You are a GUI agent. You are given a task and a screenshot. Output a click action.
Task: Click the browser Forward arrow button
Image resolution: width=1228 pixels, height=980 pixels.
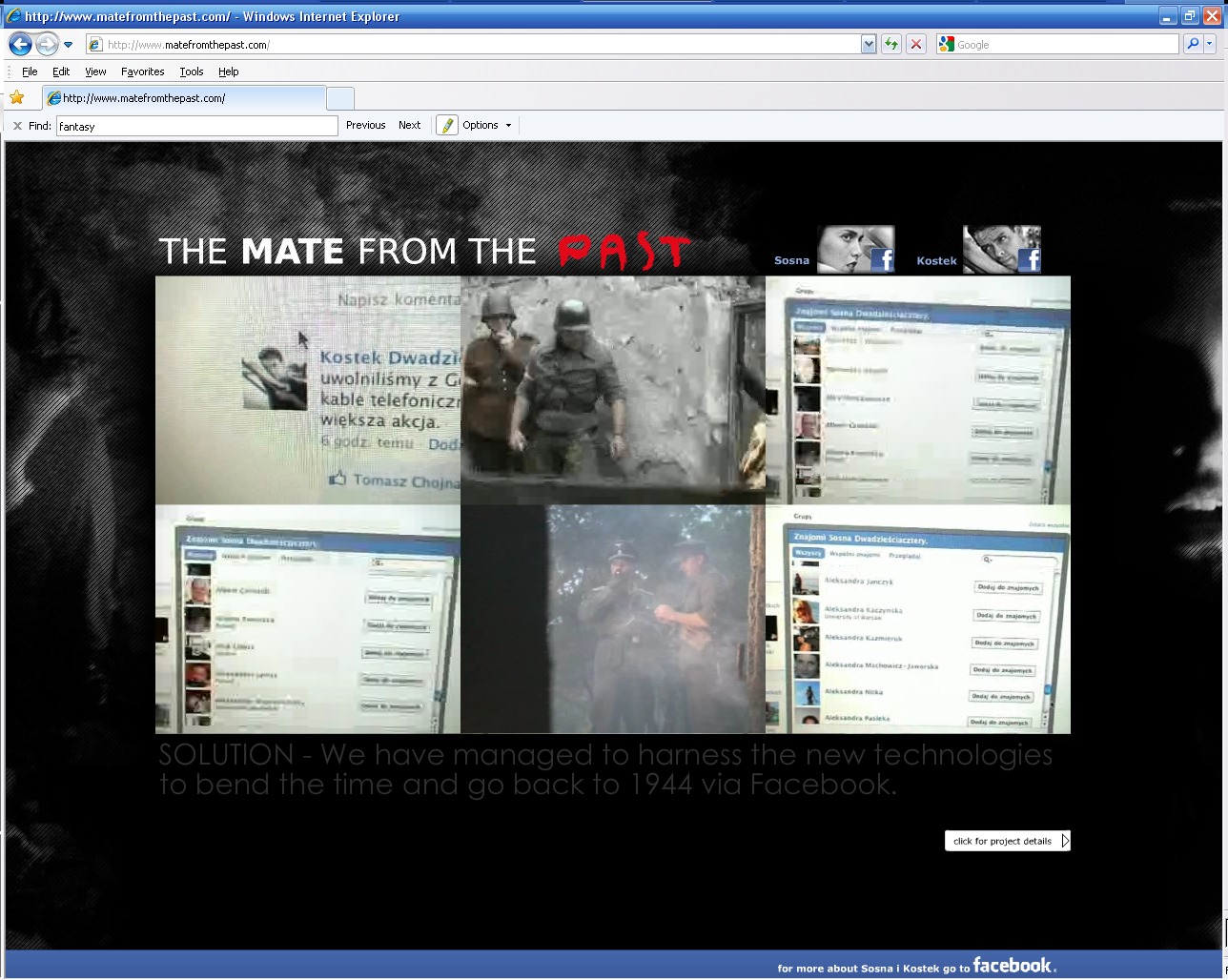(x=47, y=44)
